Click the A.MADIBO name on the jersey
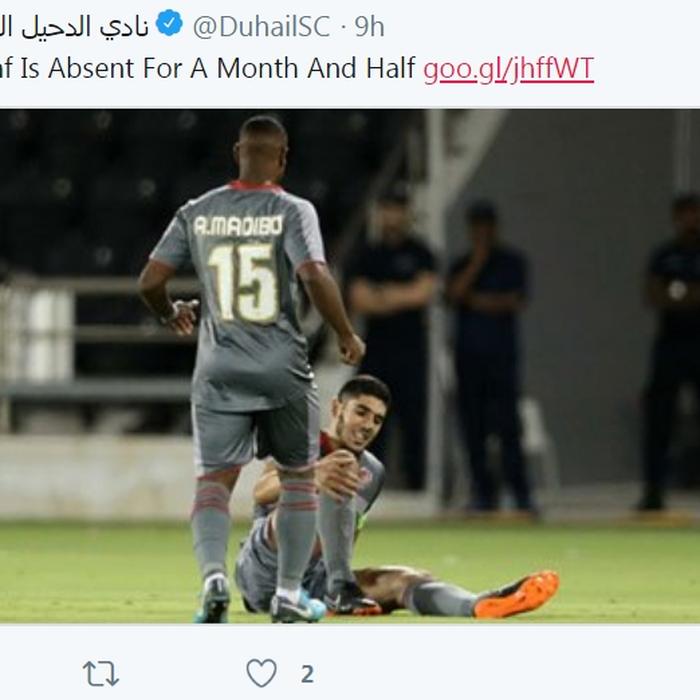700x700 pixels. [x=238, y=225]
